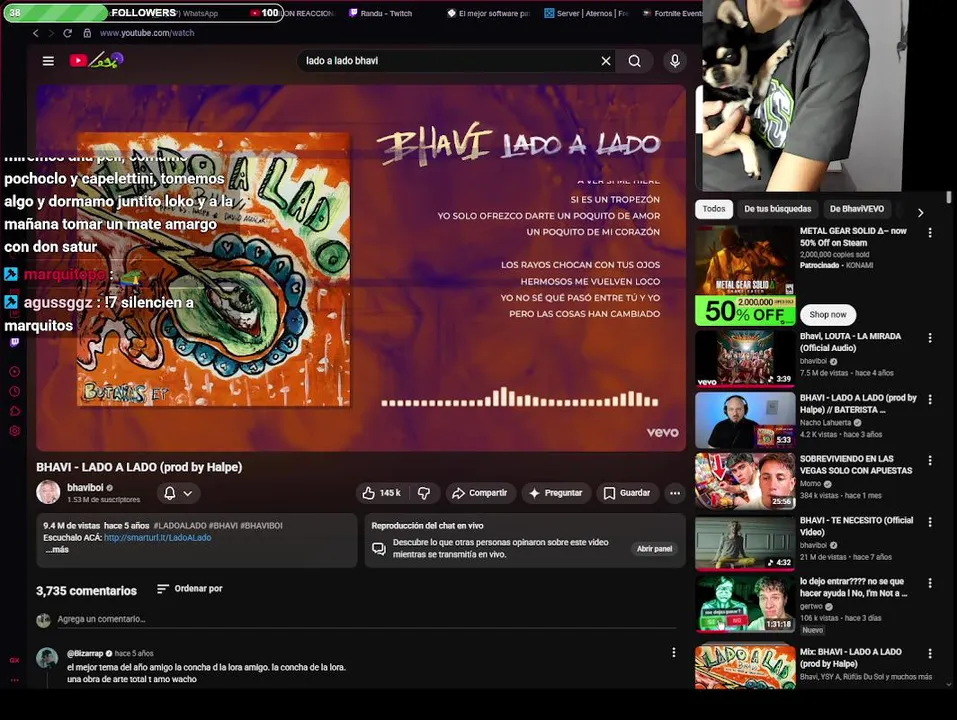
Task: Open options for 'lo dejo entrar' video
Action: 930,583
